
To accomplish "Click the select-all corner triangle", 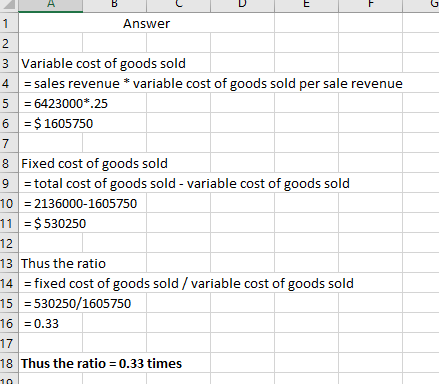I will [9, 6].
